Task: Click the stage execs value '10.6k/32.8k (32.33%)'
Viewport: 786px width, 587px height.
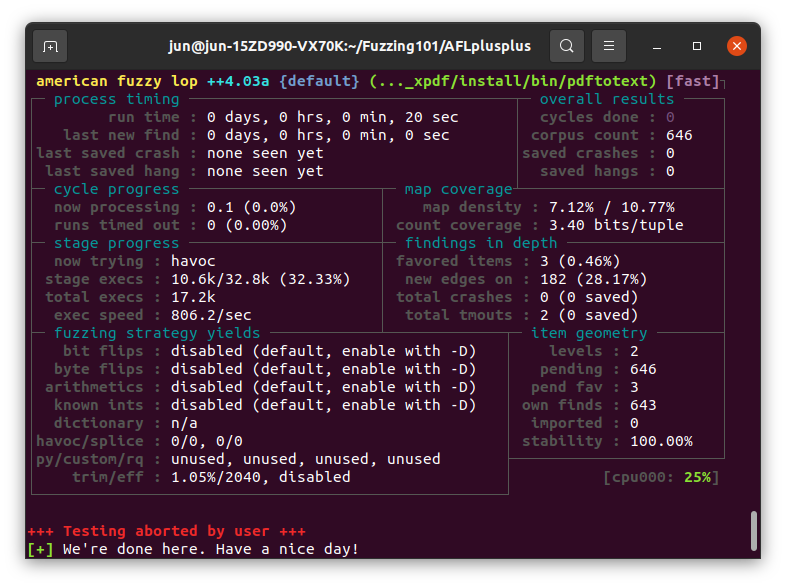Action: coord(261,280)
